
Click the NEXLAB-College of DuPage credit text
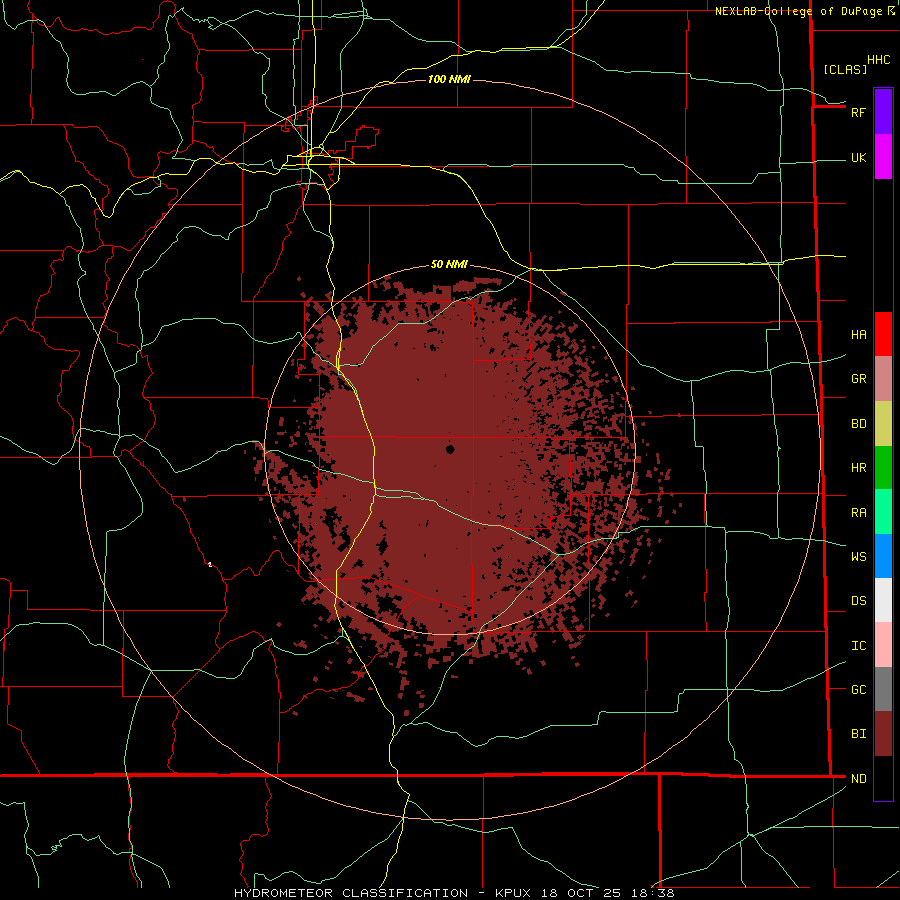click(799, 11)
